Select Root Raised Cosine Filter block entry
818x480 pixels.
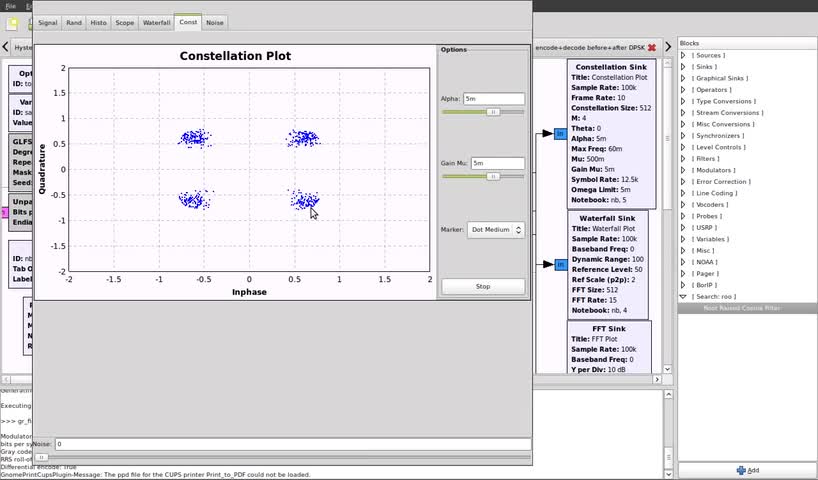coord(747,308)
